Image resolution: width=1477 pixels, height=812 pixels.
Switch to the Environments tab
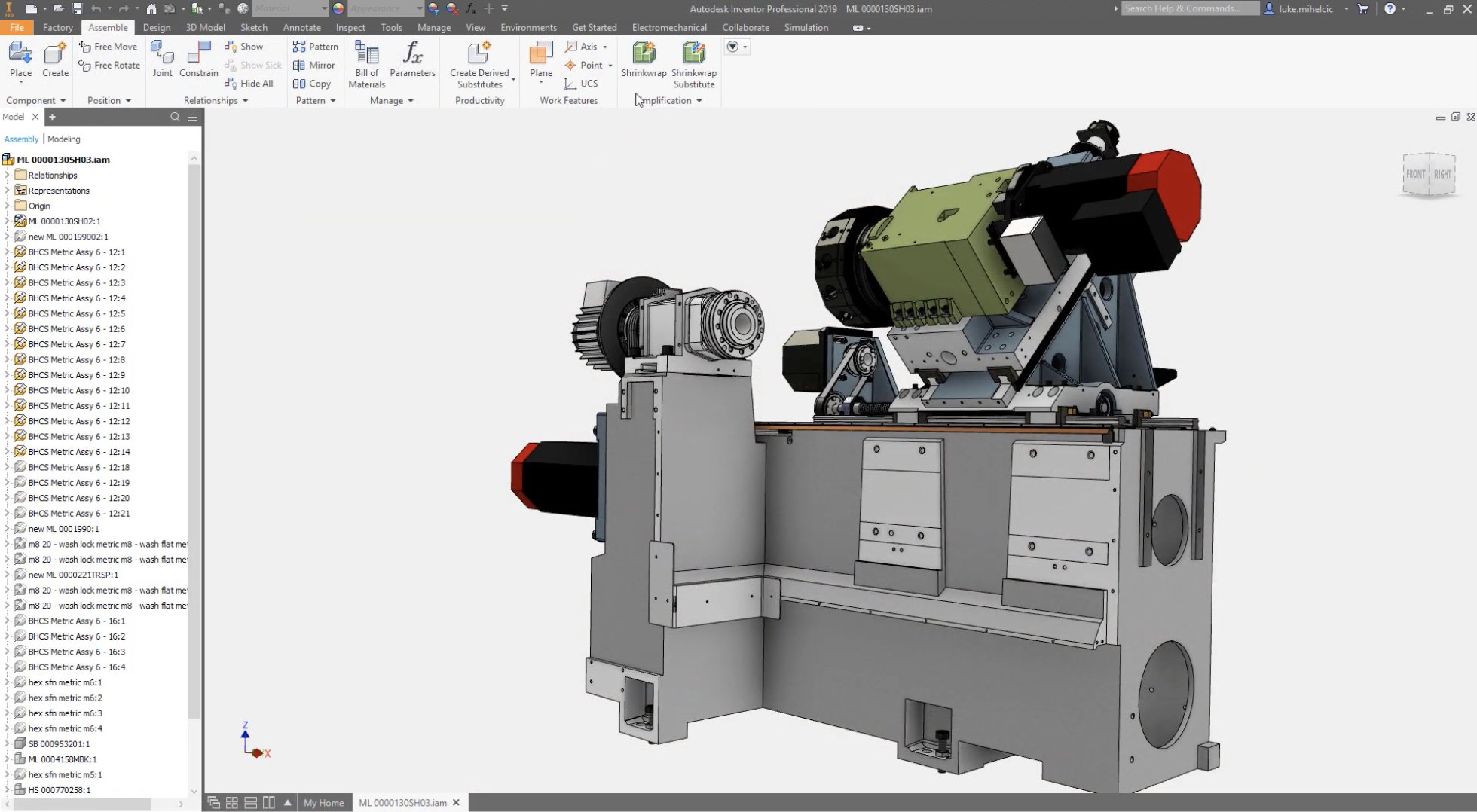(528, 27)
